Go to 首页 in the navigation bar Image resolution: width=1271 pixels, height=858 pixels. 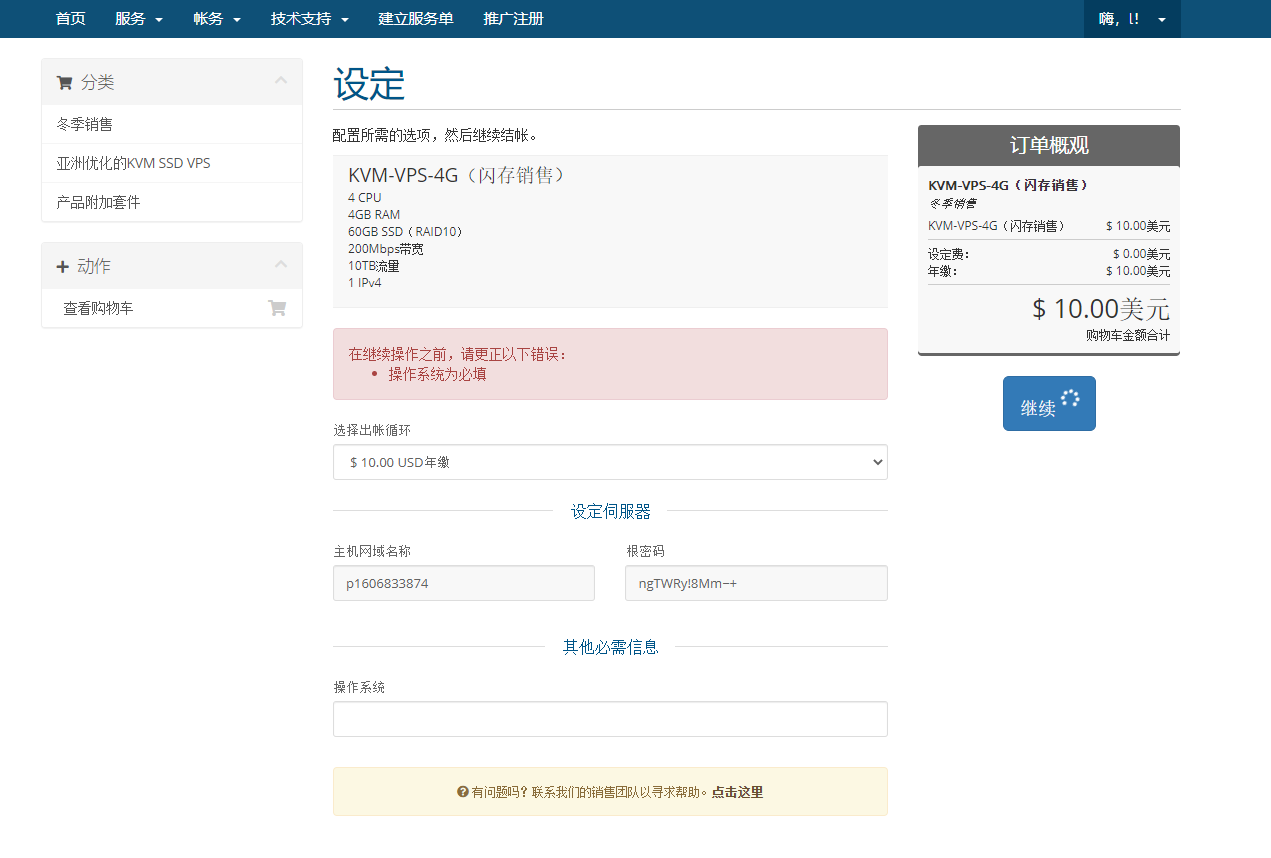70,19
